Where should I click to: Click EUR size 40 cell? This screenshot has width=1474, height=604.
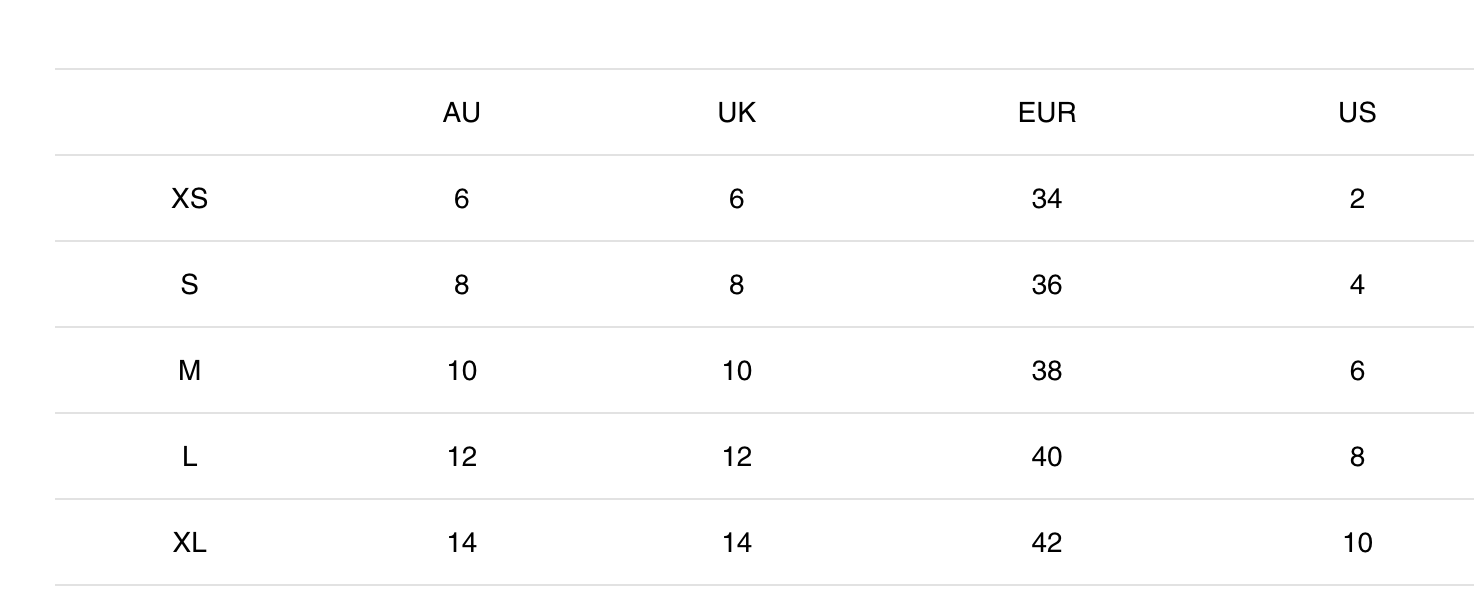(1047, 457)
